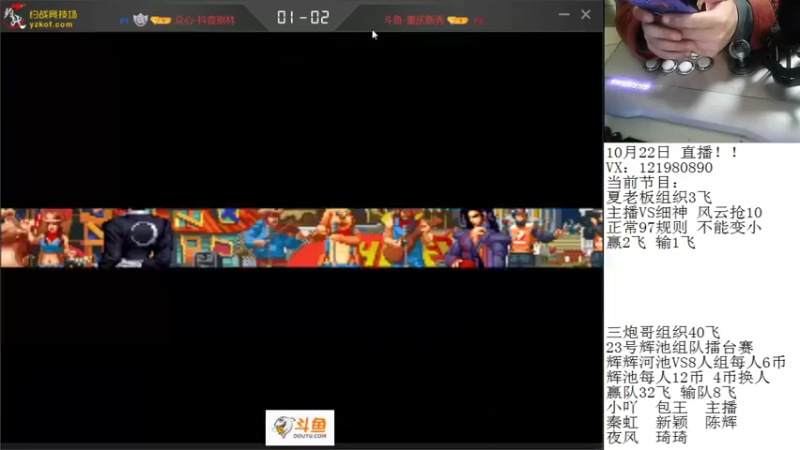Screen dimensions: 800x450
Task: Click the line '主播VS细神 风云抢10'
Action: click(684, 212)
